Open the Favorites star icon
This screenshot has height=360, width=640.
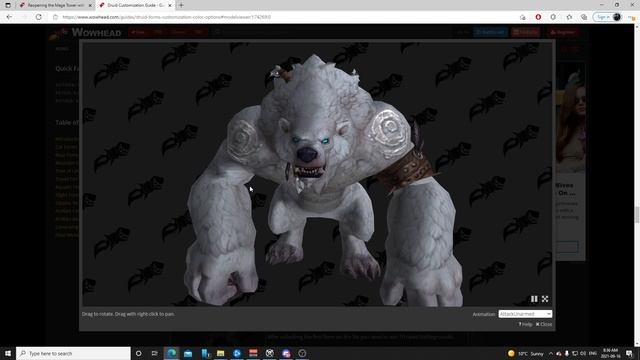point(569,17)
